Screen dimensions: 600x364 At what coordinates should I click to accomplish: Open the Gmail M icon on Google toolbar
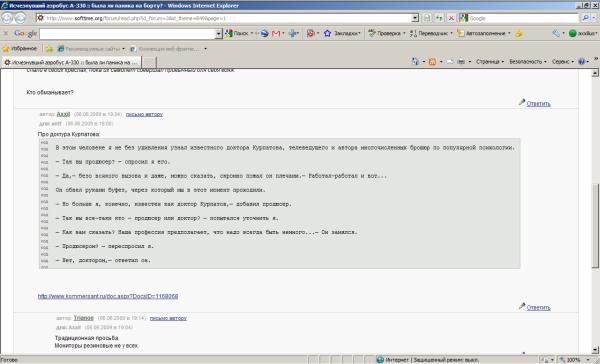coord(276,34)
